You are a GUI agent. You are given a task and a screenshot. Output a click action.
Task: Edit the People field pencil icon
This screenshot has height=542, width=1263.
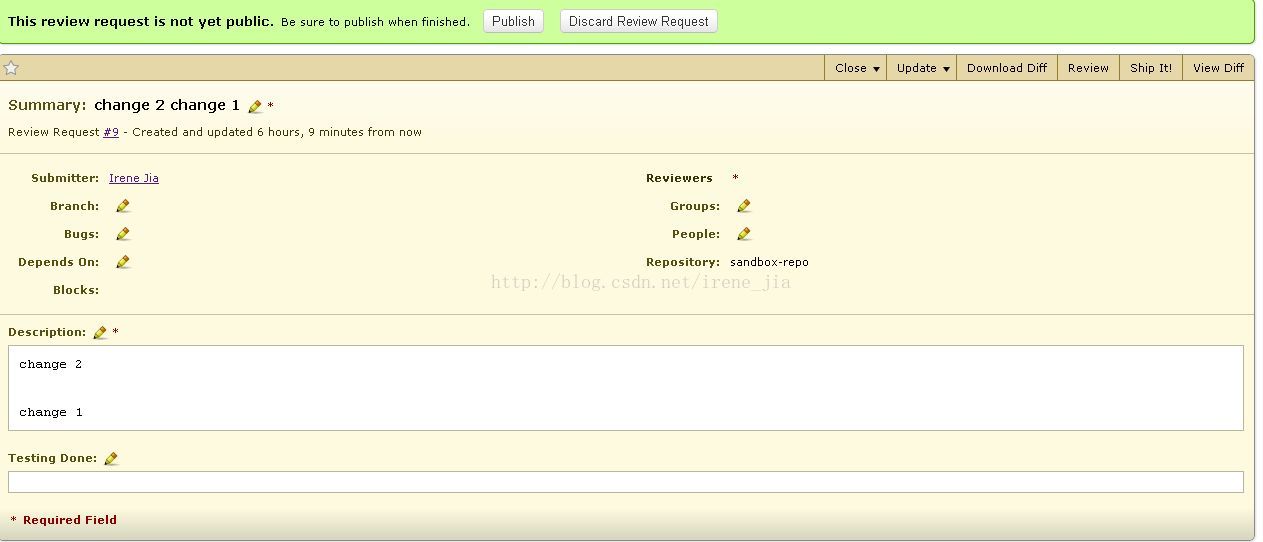(x=743, y=234)
